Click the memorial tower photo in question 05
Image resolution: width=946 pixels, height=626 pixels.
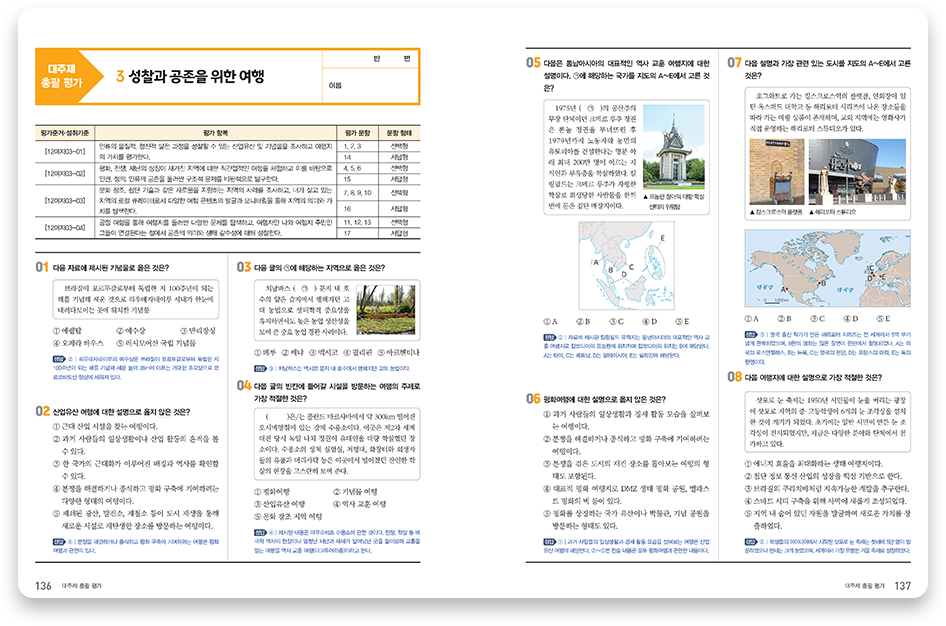coord(673,147)
